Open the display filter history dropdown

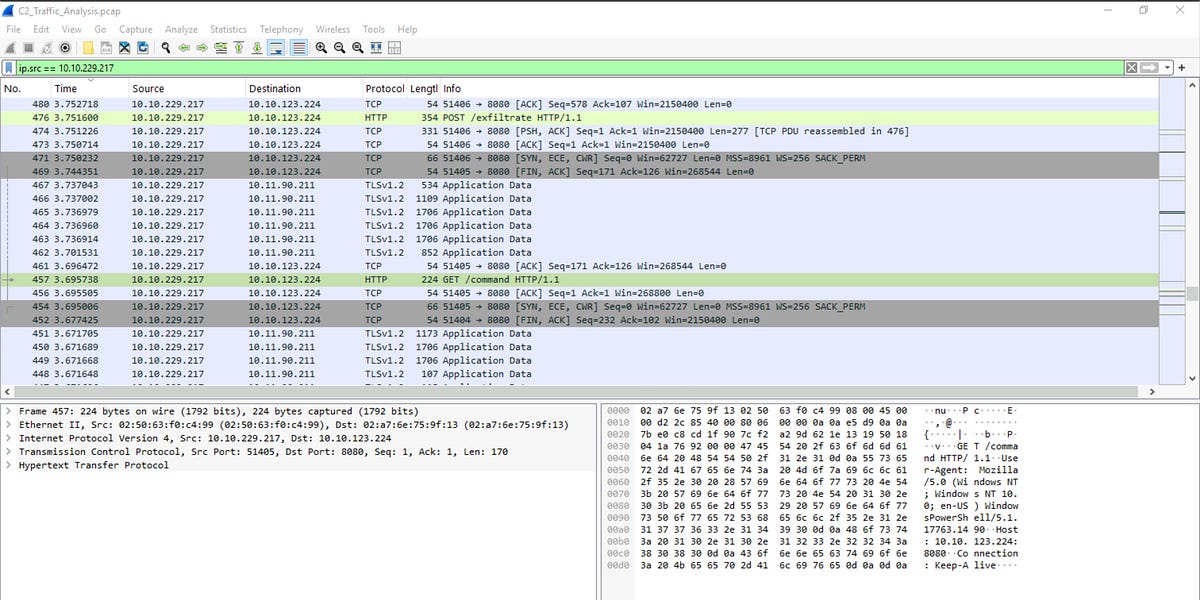[x=1167, y=68]
